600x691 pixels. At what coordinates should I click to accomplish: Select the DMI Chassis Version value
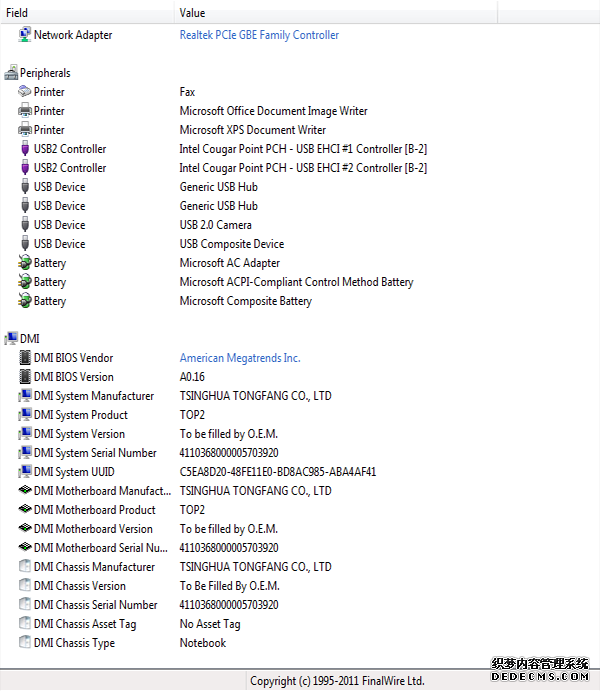click(x=230, y=586)
